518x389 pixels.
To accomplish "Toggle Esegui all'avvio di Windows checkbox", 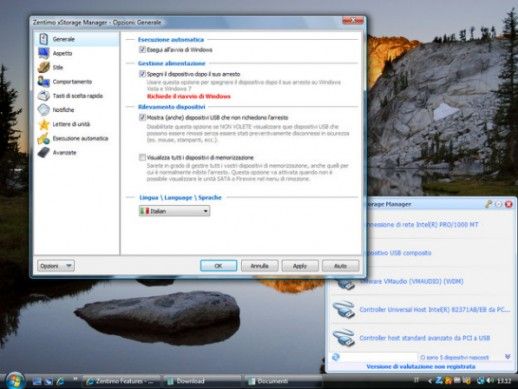I will (142, 50).
